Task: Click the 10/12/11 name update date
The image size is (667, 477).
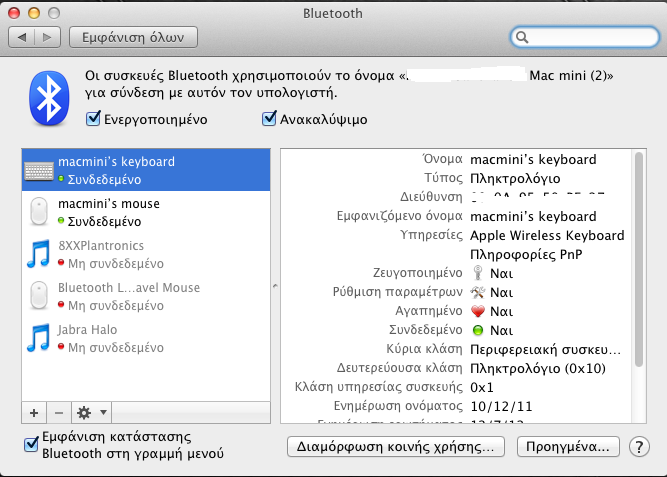Action: 501,406
